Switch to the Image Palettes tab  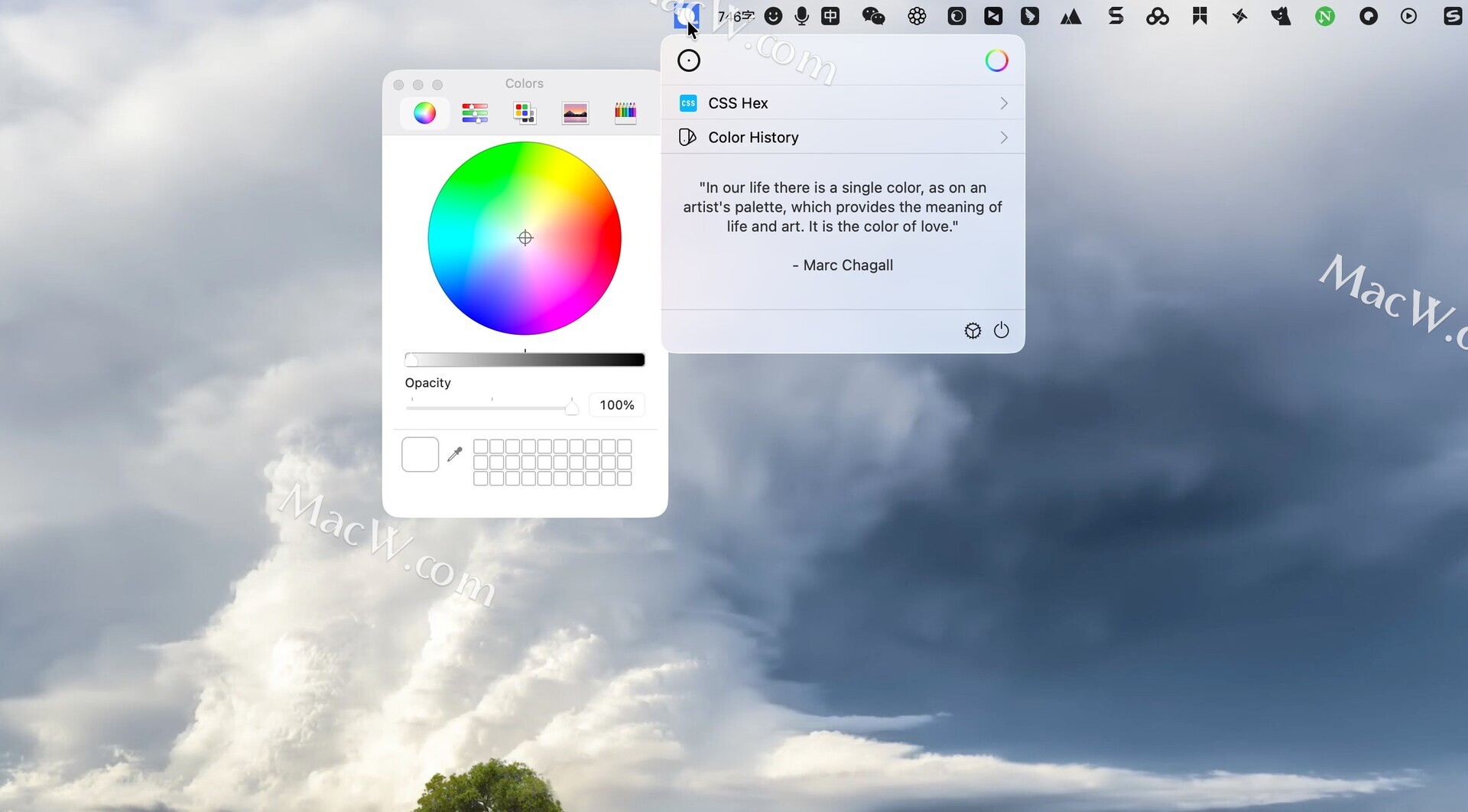point(575,113)
